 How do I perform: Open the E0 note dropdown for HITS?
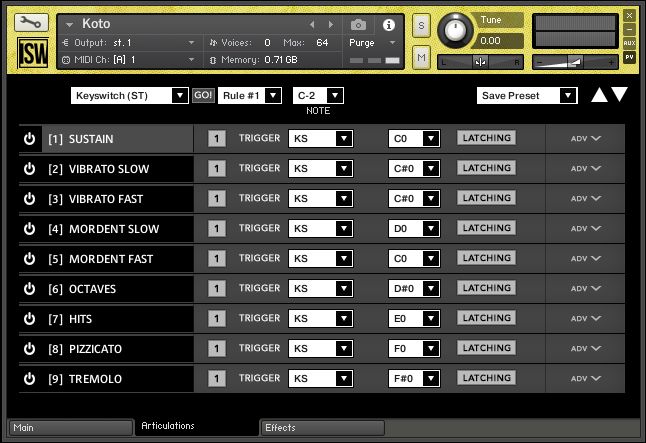[x=414, y=319]
